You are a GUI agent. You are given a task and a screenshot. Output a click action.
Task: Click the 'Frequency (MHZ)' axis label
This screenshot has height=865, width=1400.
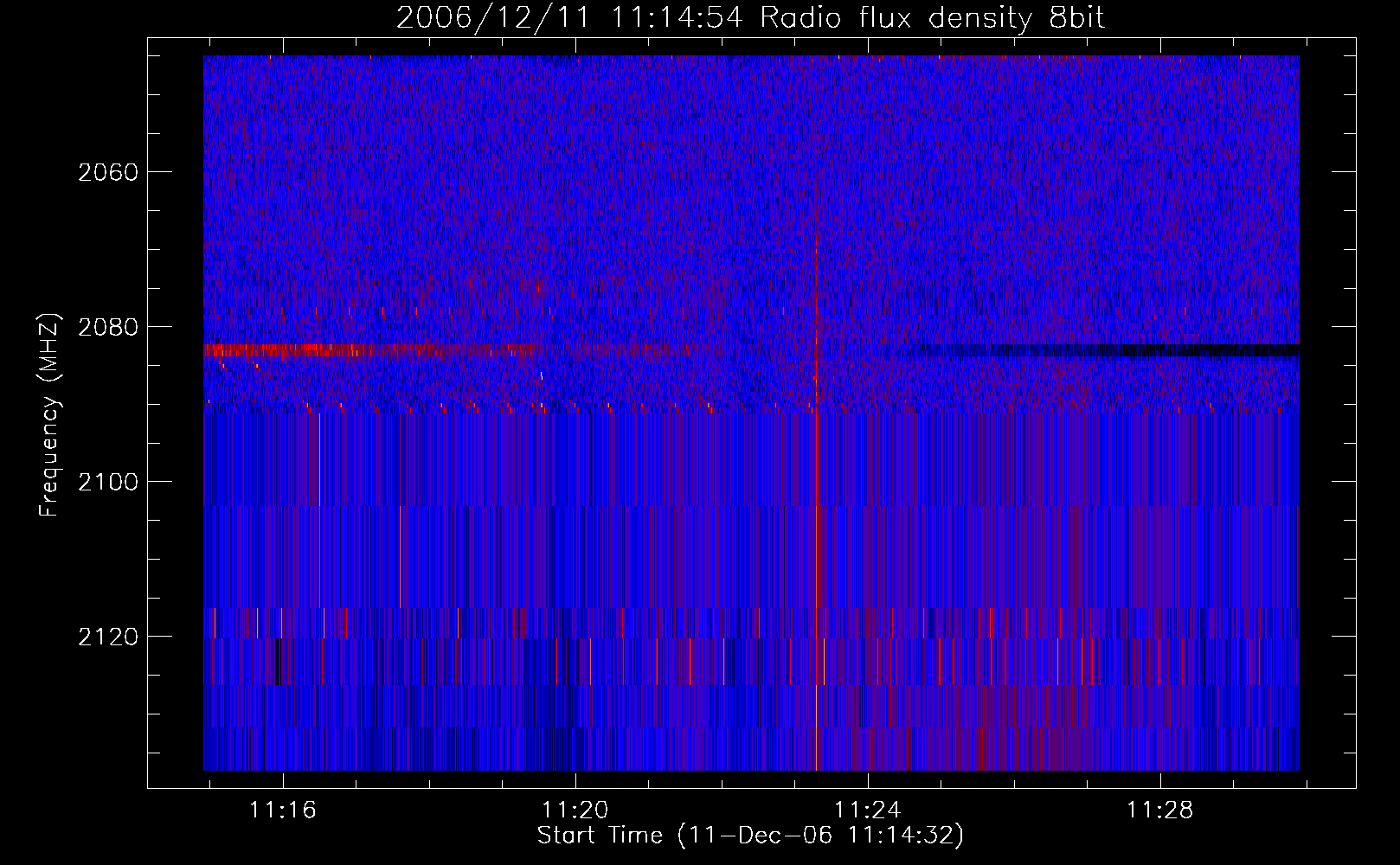pos(49,415)
